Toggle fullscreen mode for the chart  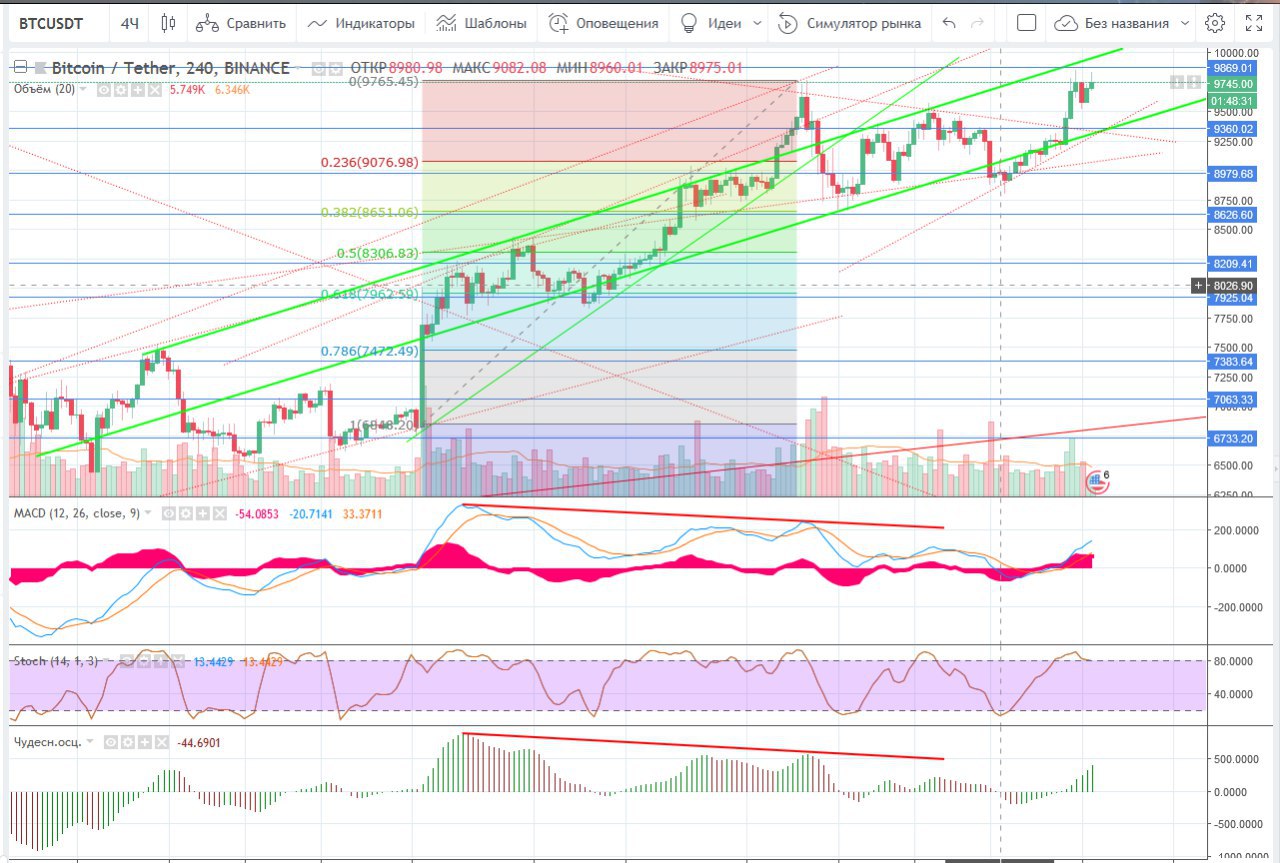(1254, 22)
